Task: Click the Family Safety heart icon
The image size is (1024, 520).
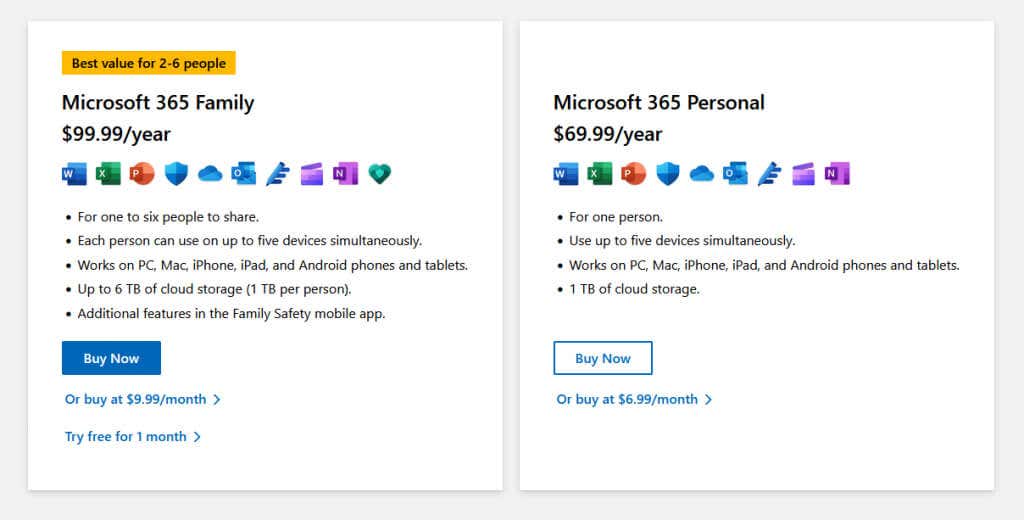Action: pyautogui.click(x=379, y=174)
